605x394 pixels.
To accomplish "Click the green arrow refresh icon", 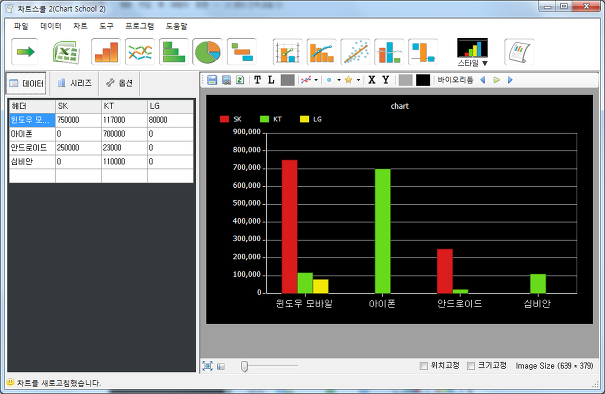I will coord(25,52).
